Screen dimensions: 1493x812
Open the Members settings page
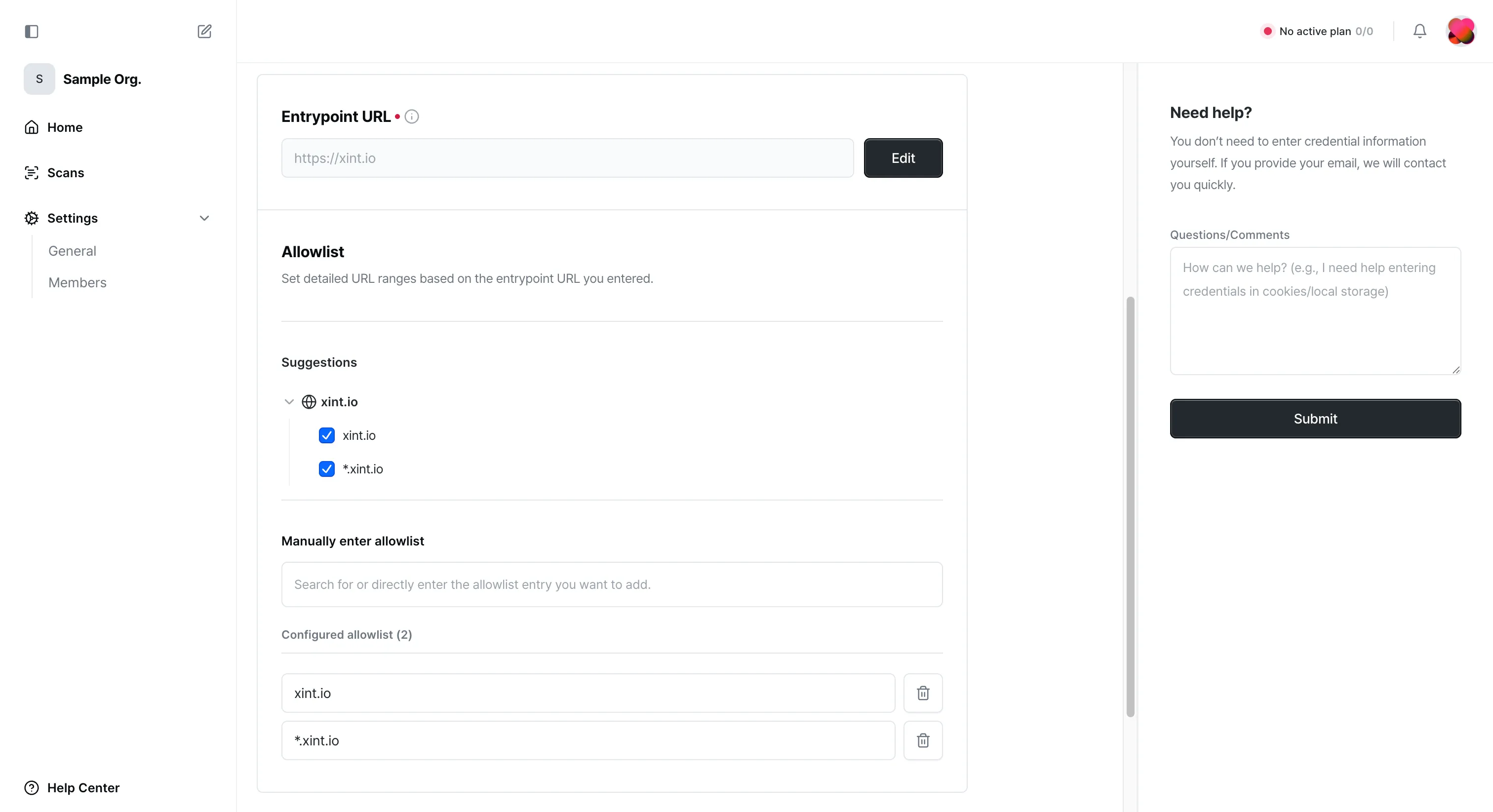[77, 282]
